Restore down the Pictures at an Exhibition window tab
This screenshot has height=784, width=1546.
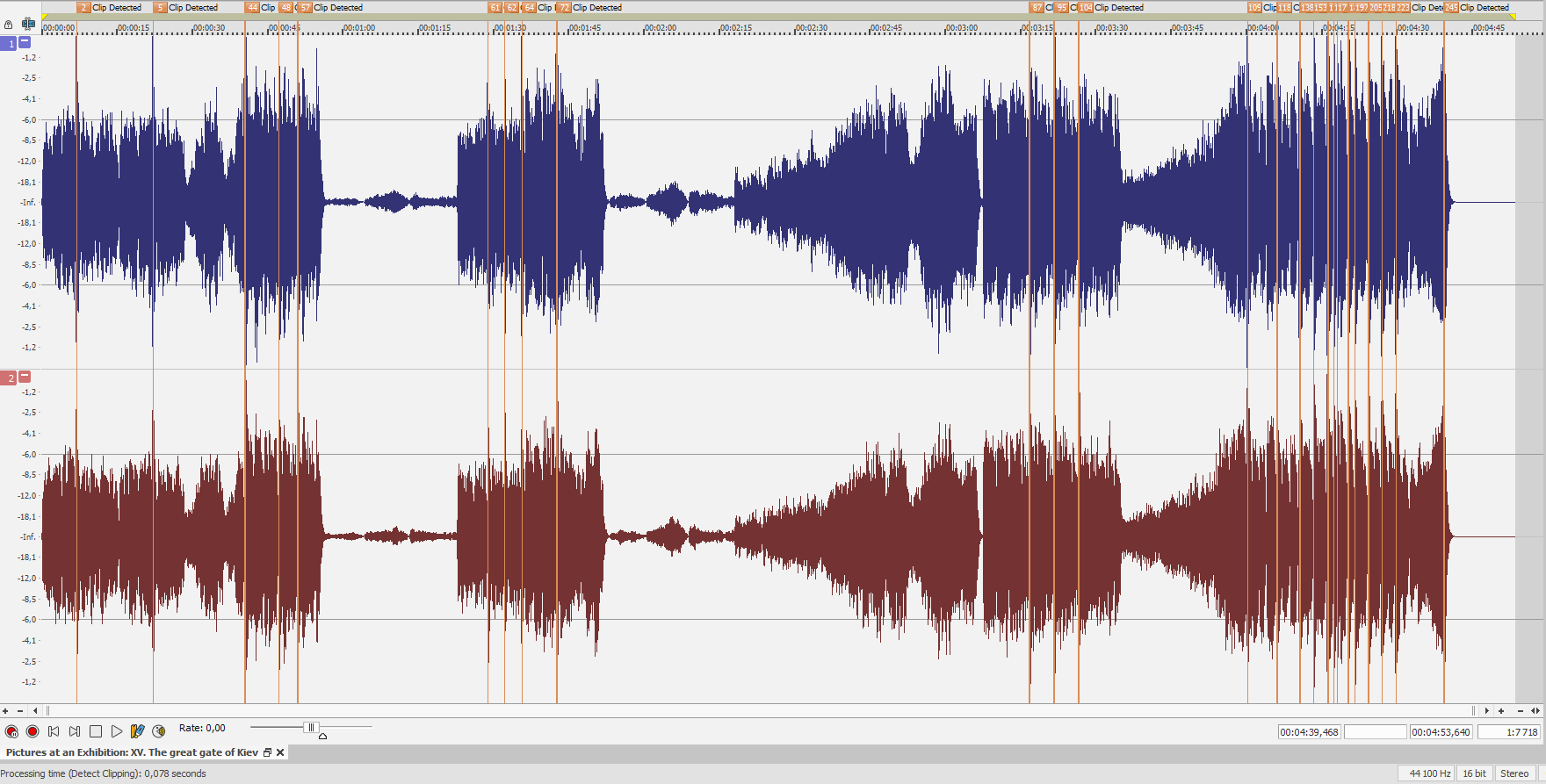click(268, 752)
